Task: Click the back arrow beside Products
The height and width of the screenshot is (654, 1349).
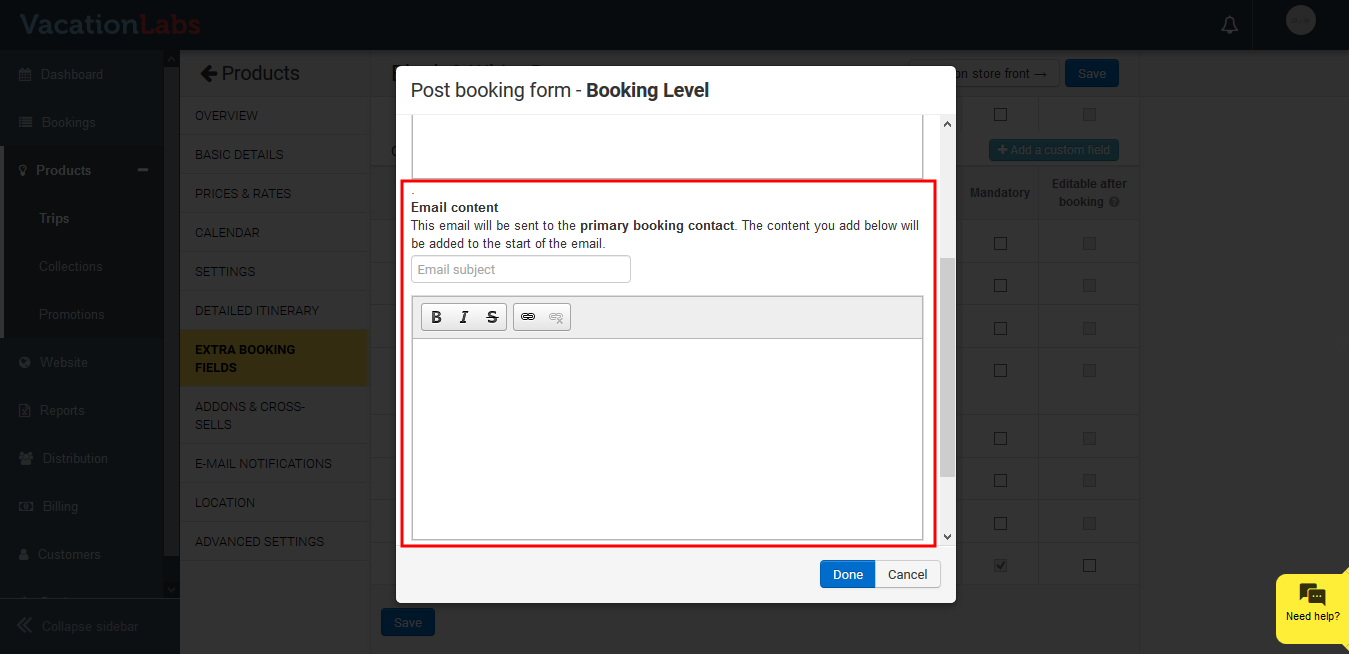Action: point(208,73)
